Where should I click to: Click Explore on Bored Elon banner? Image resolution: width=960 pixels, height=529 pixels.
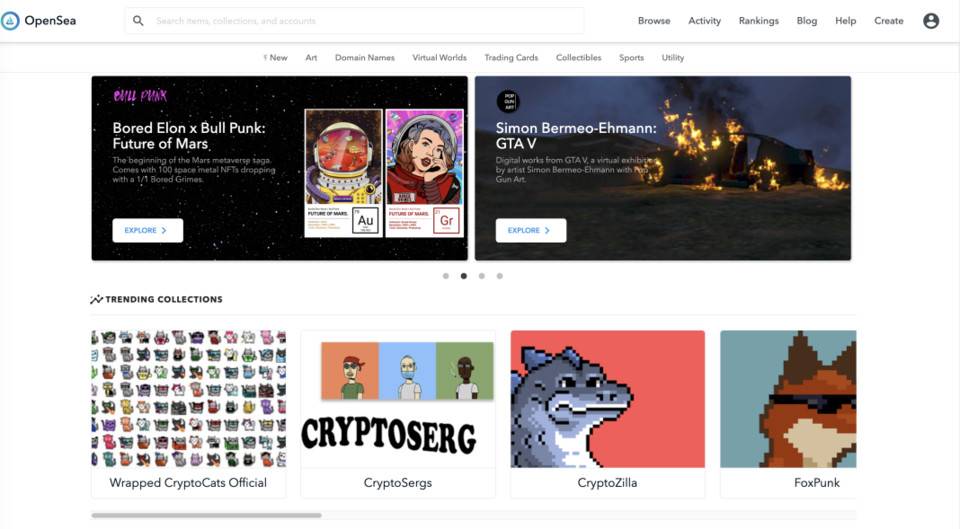(148, 230)
